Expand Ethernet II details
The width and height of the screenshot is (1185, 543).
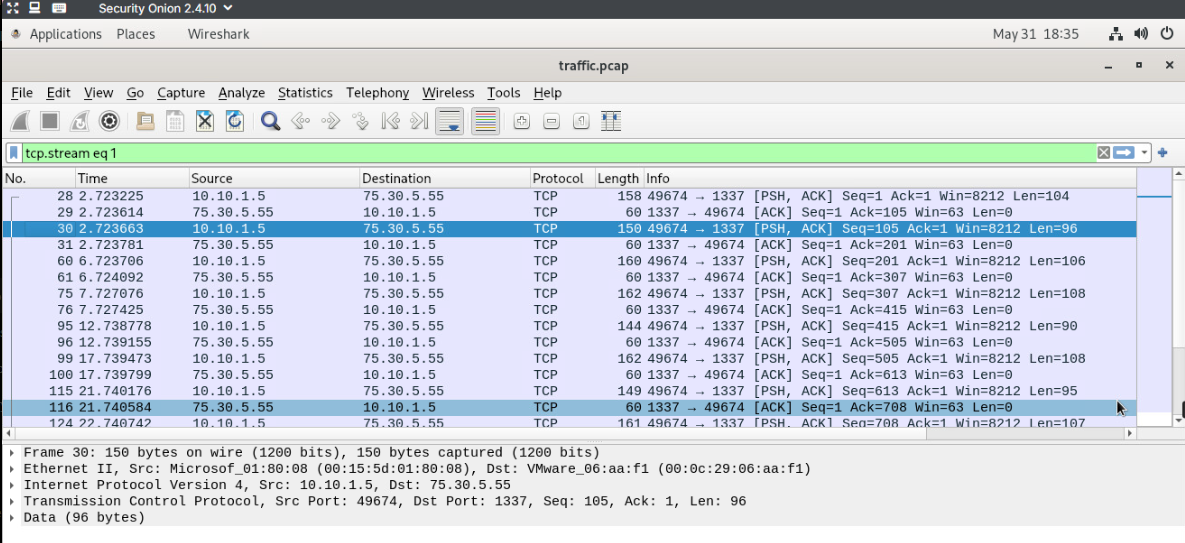coord(13,469)
